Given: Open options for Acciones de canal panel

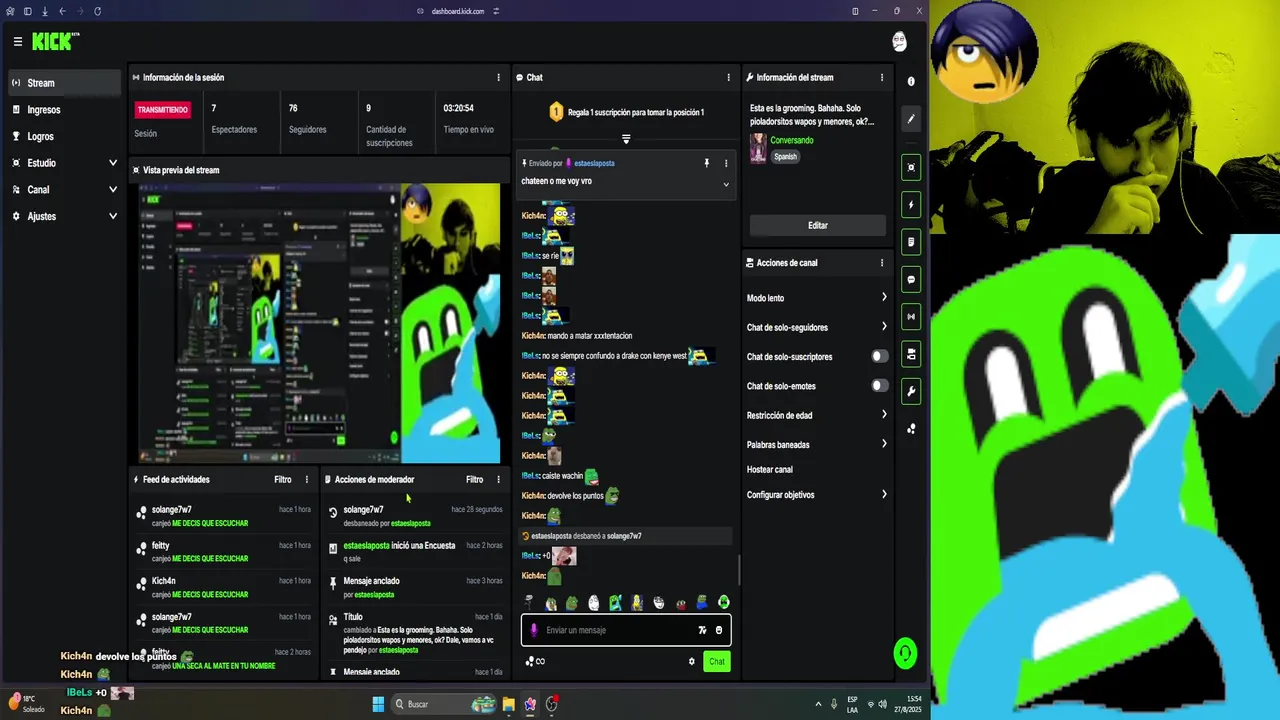Looking at the screenshot, I should (x=882, y=263).
